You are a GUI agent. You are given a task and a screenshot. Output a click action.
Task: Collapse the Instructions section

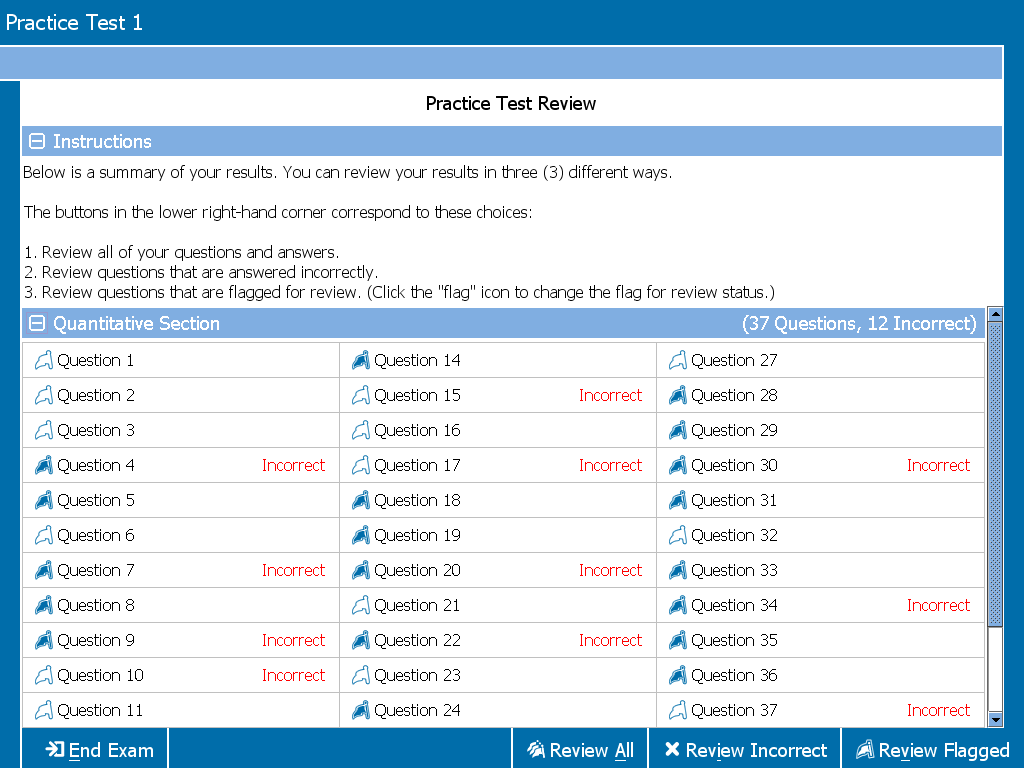tap(37, 141)
